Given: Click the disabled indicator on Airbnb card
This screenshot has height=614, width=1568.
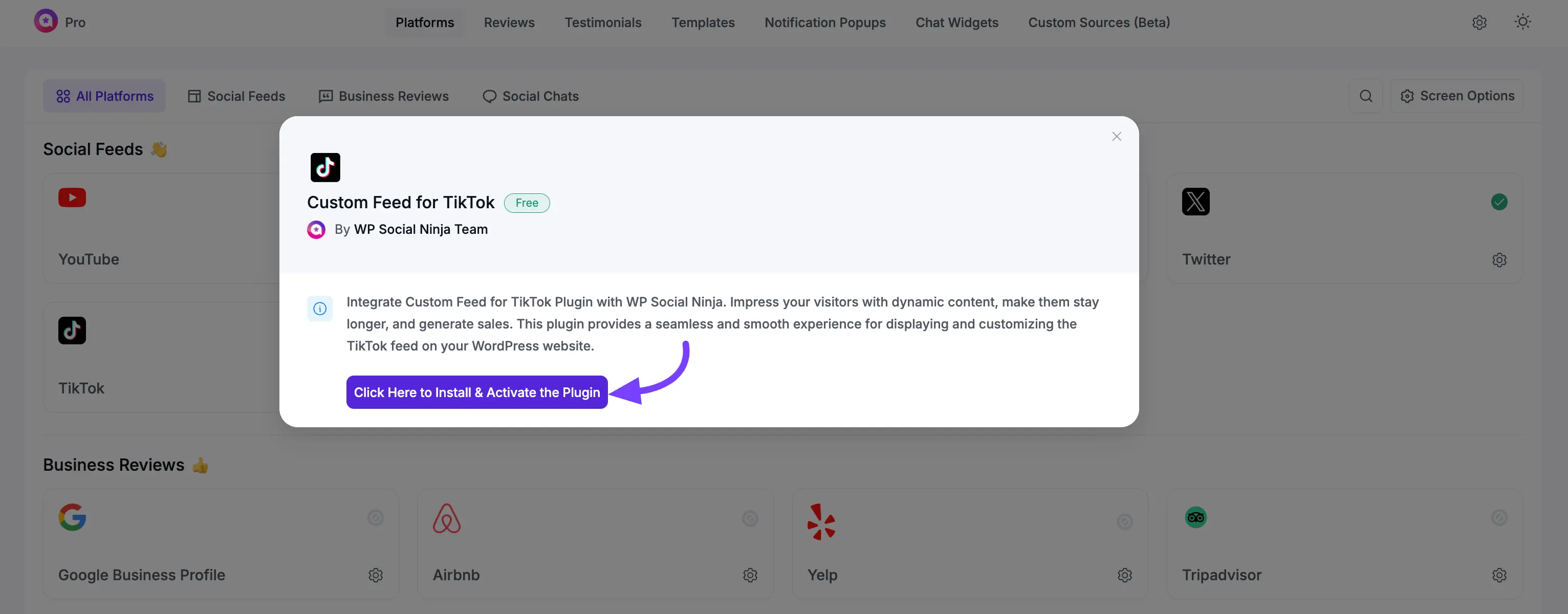Looking at the screenshot, I should 750,518.
